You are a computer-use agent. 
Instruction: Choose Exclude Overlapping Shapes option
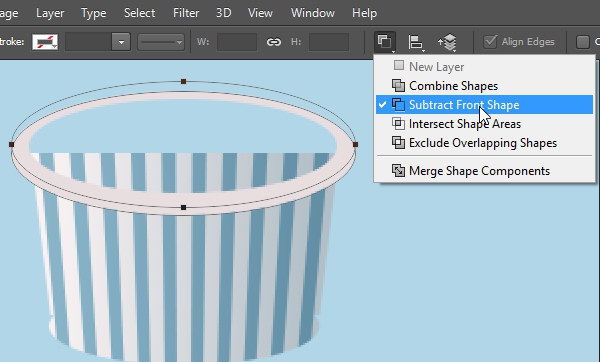[484, 143]
